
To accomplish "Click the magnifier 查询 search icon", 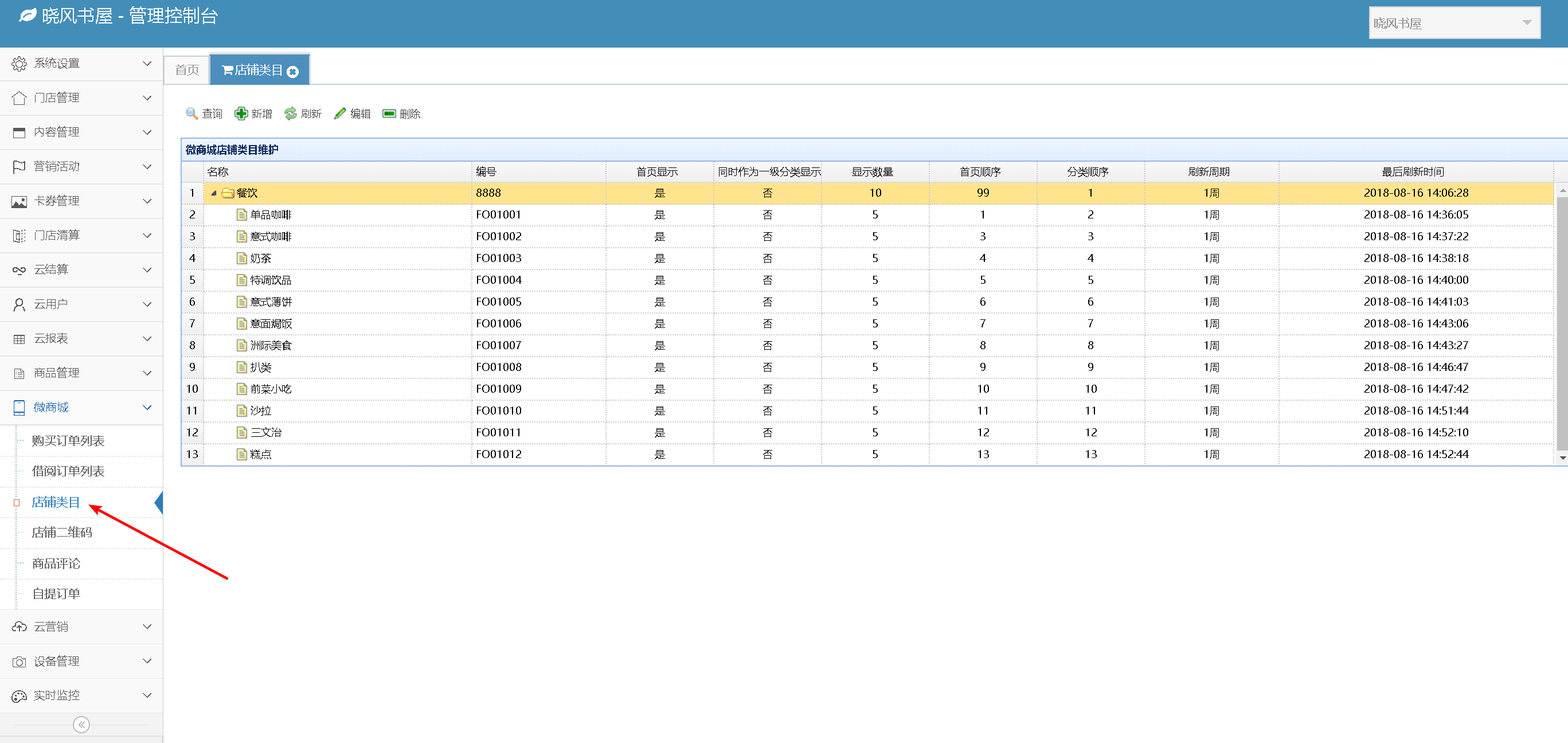I will pyautogui.click(x=191, y=113).
